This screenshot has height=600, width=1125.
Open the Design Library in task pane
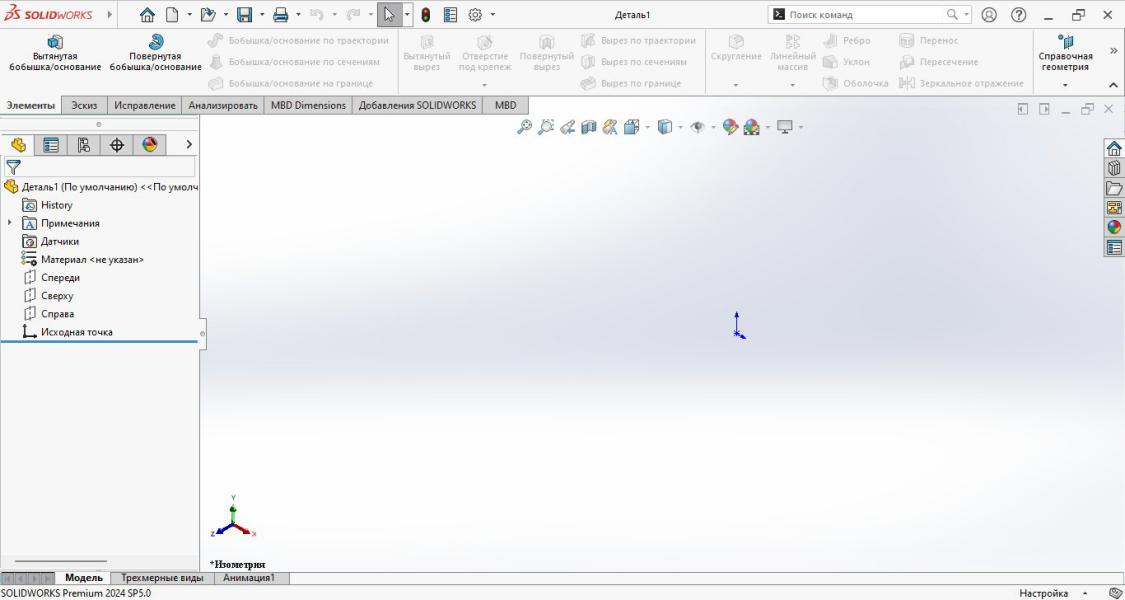1114,168
